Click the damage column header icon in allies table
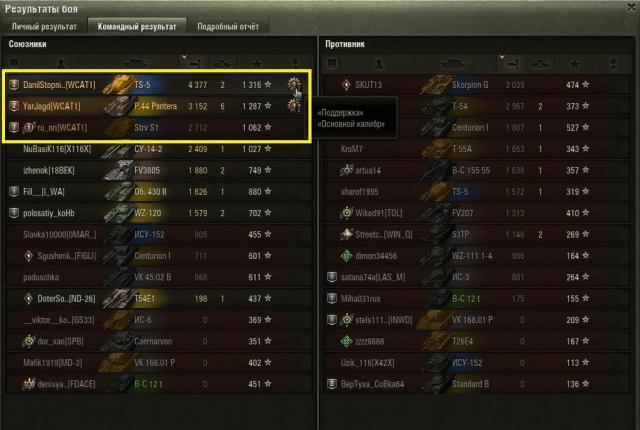The width and height of the screenshot is (640, 430). 194,63
